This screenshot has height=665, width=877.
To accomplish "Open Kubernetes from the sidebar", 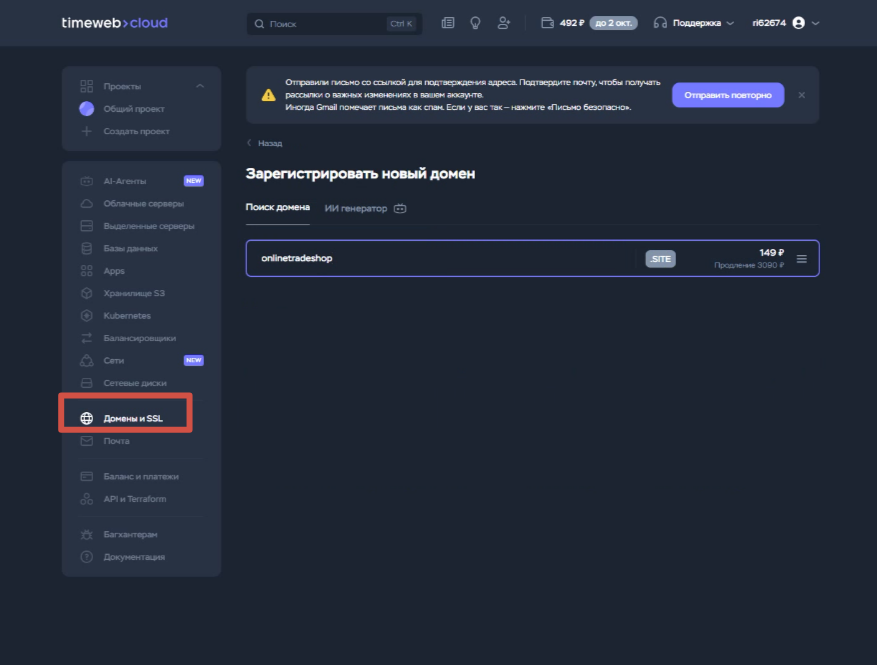I will 127,316.
